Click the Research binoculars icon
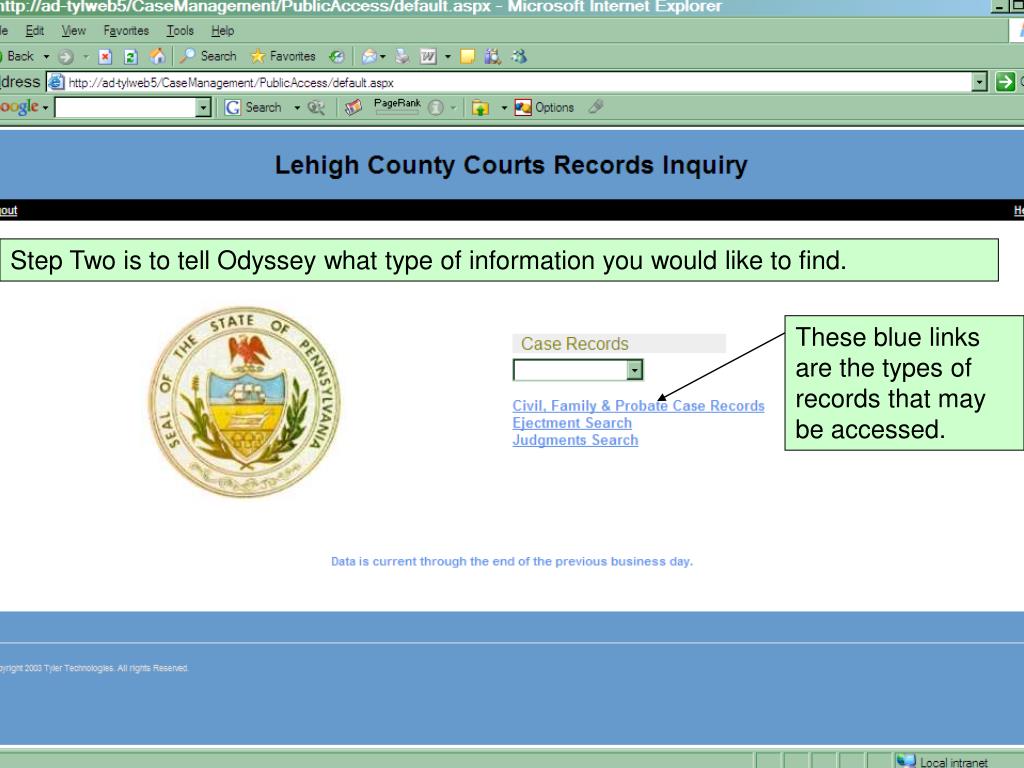 492,57
